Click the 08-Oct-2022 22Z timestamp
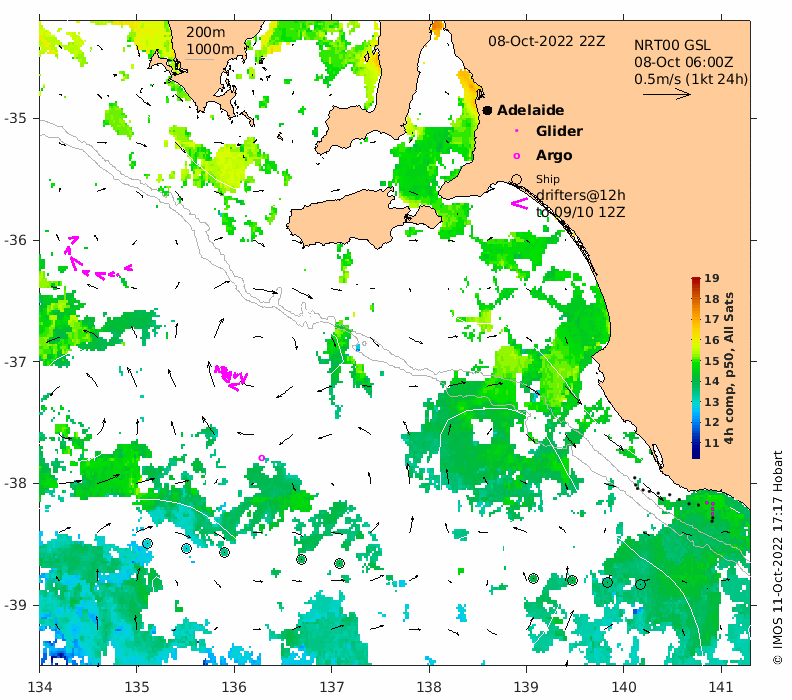792x700 pixels. tap(547, 41)
